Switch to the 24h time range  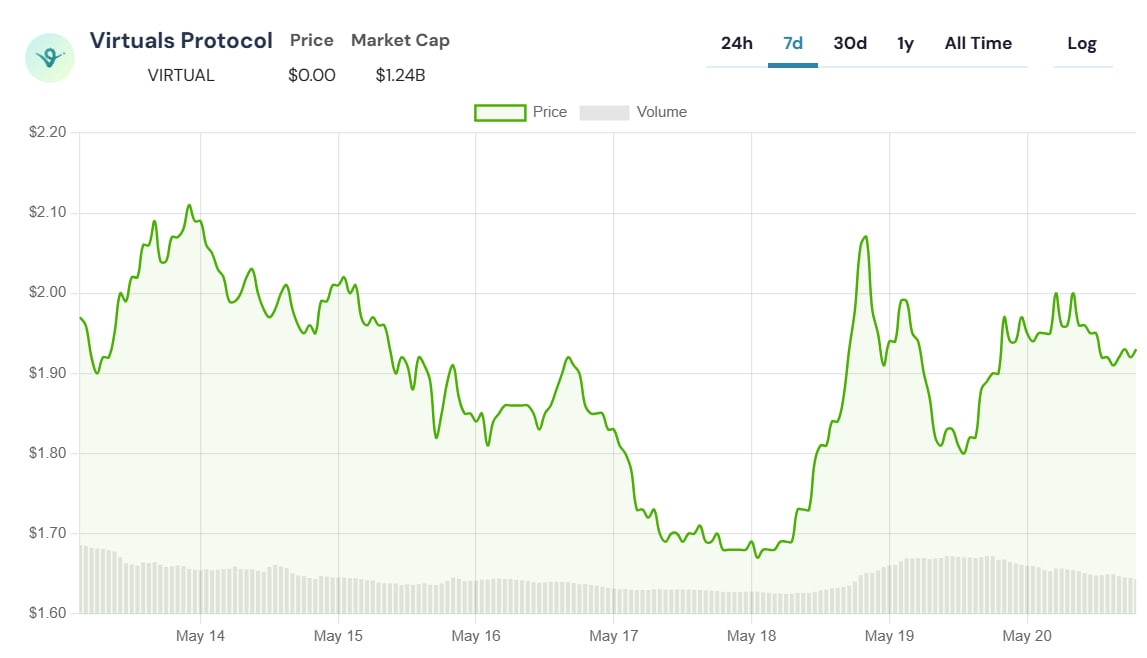736,43
